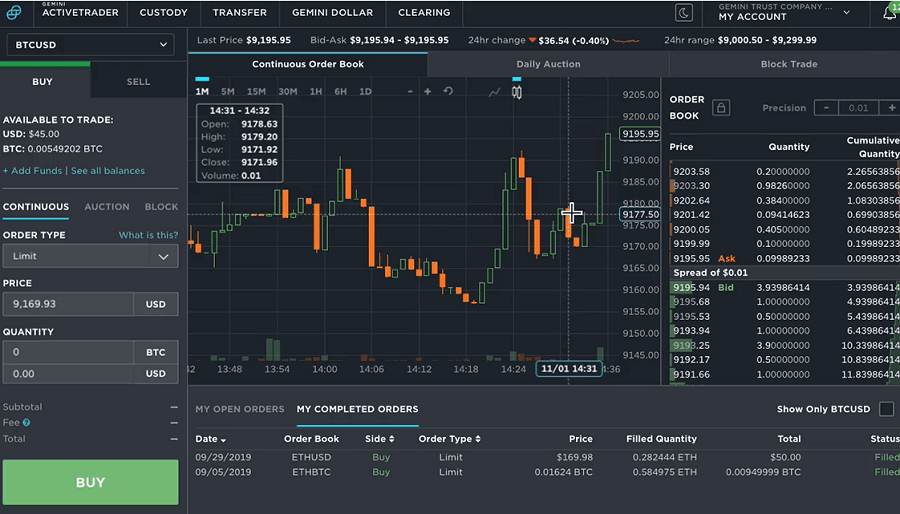This screenshot has height=514, width=900.
Task: Open the Clearing menu item
Action: [424, 13]
